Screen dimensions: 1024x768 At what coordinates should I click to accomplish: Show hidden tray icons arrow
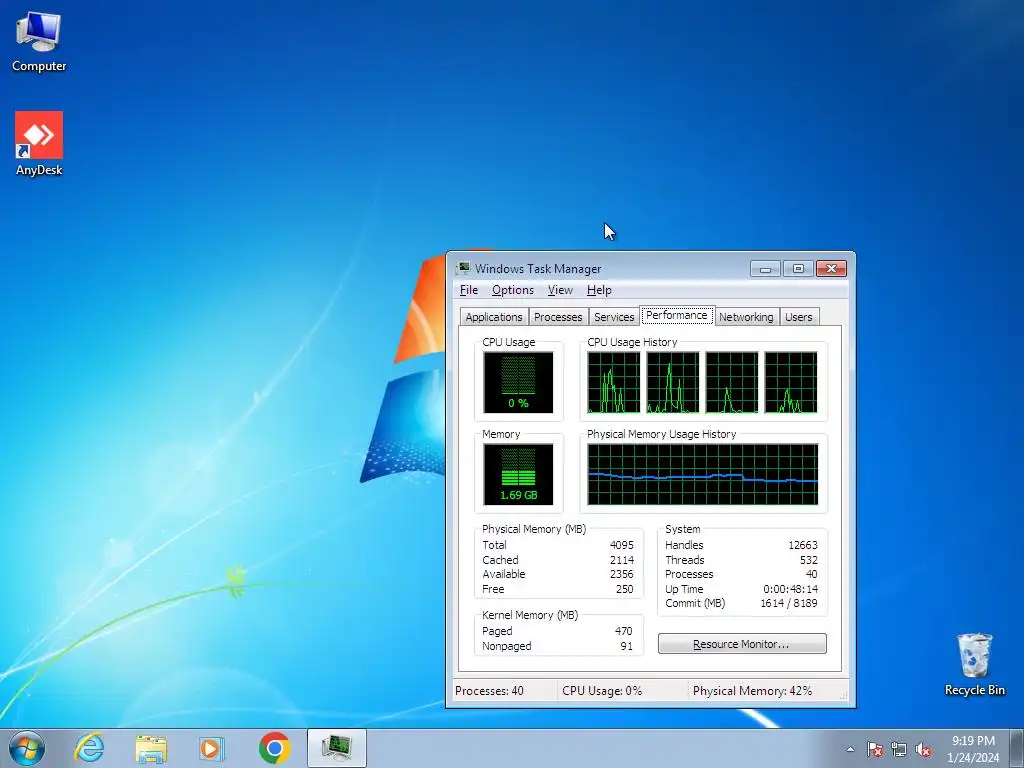(850, 750)
